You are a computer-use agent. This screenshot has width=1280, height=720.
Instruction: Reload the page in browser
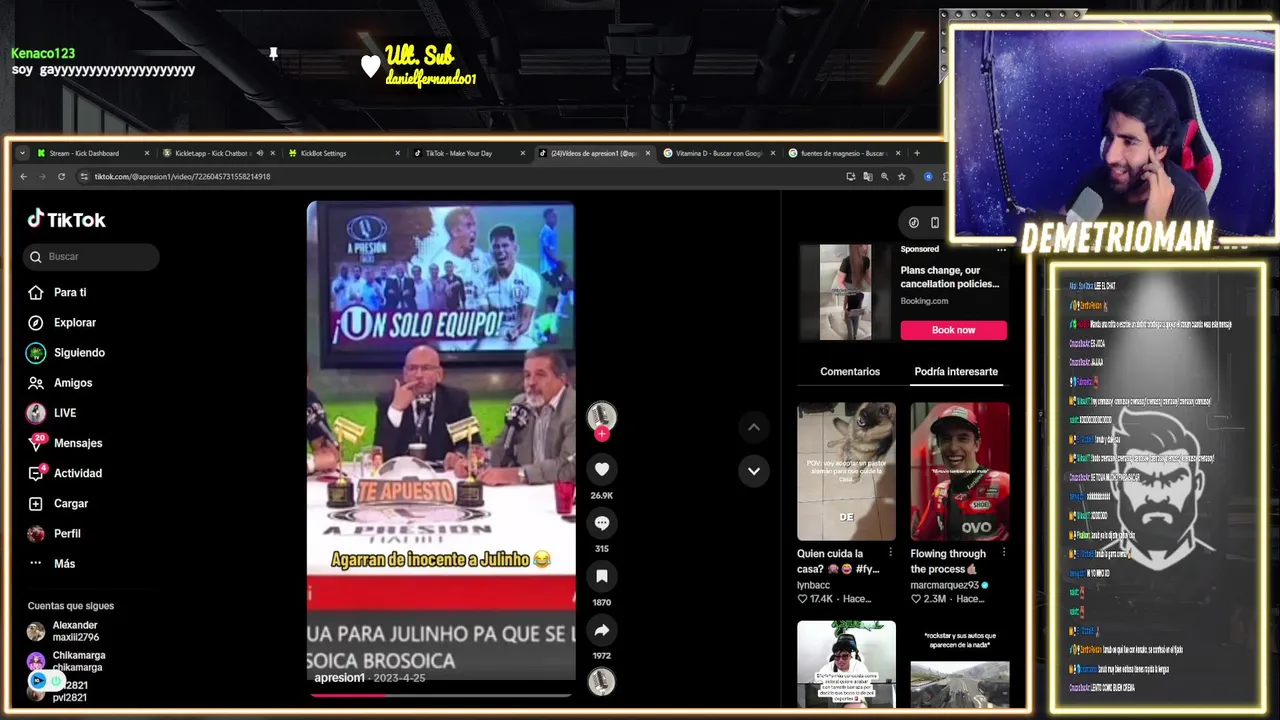coord(61,177)
